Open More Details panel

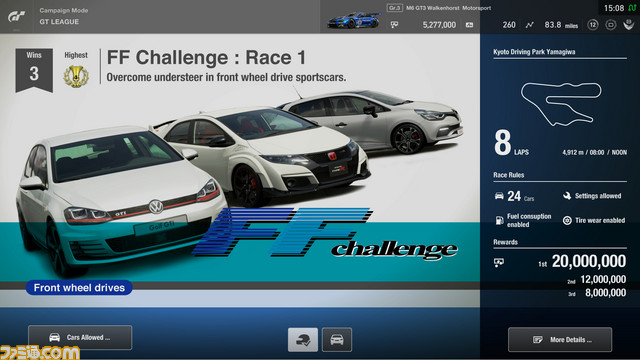point(560,339)
